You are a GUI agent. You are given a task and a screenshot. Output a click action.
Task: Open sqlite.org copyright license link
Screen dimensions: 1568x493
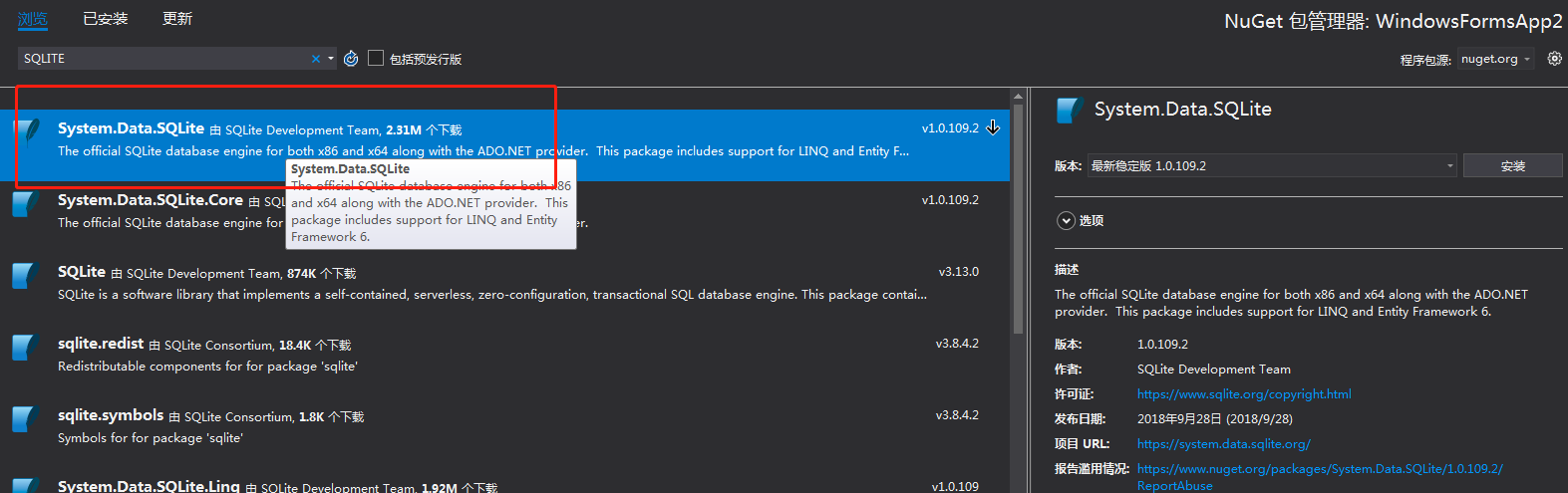pos(1244,394)
